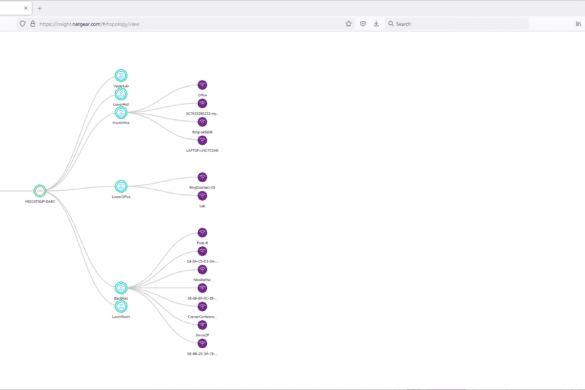Click the root switch name label
The height and width of the screenshot is (390, 585).
click(x=40, y=202)
